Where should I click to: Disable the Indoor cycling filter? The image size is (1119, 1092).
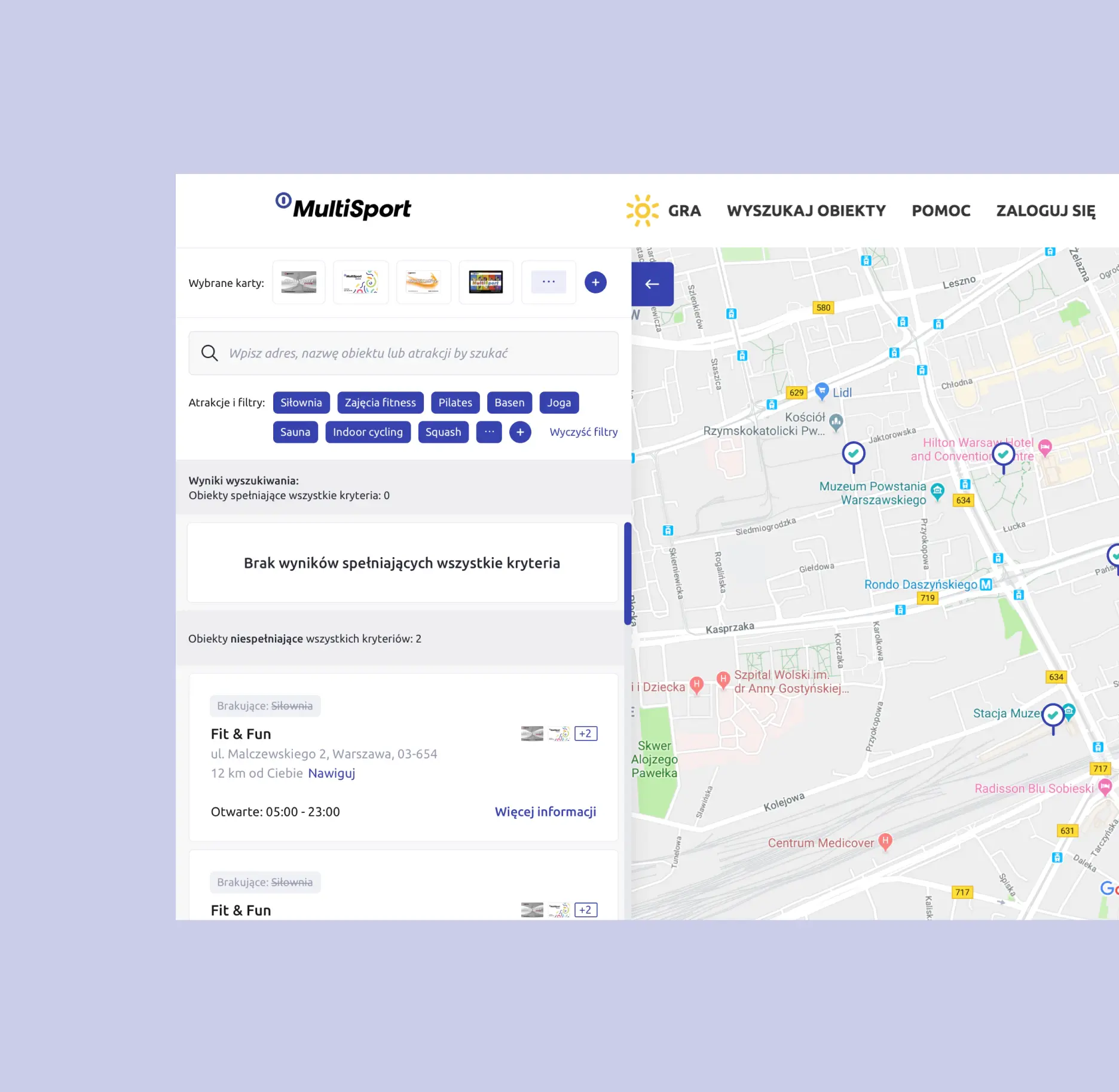(x=368, y=432)
